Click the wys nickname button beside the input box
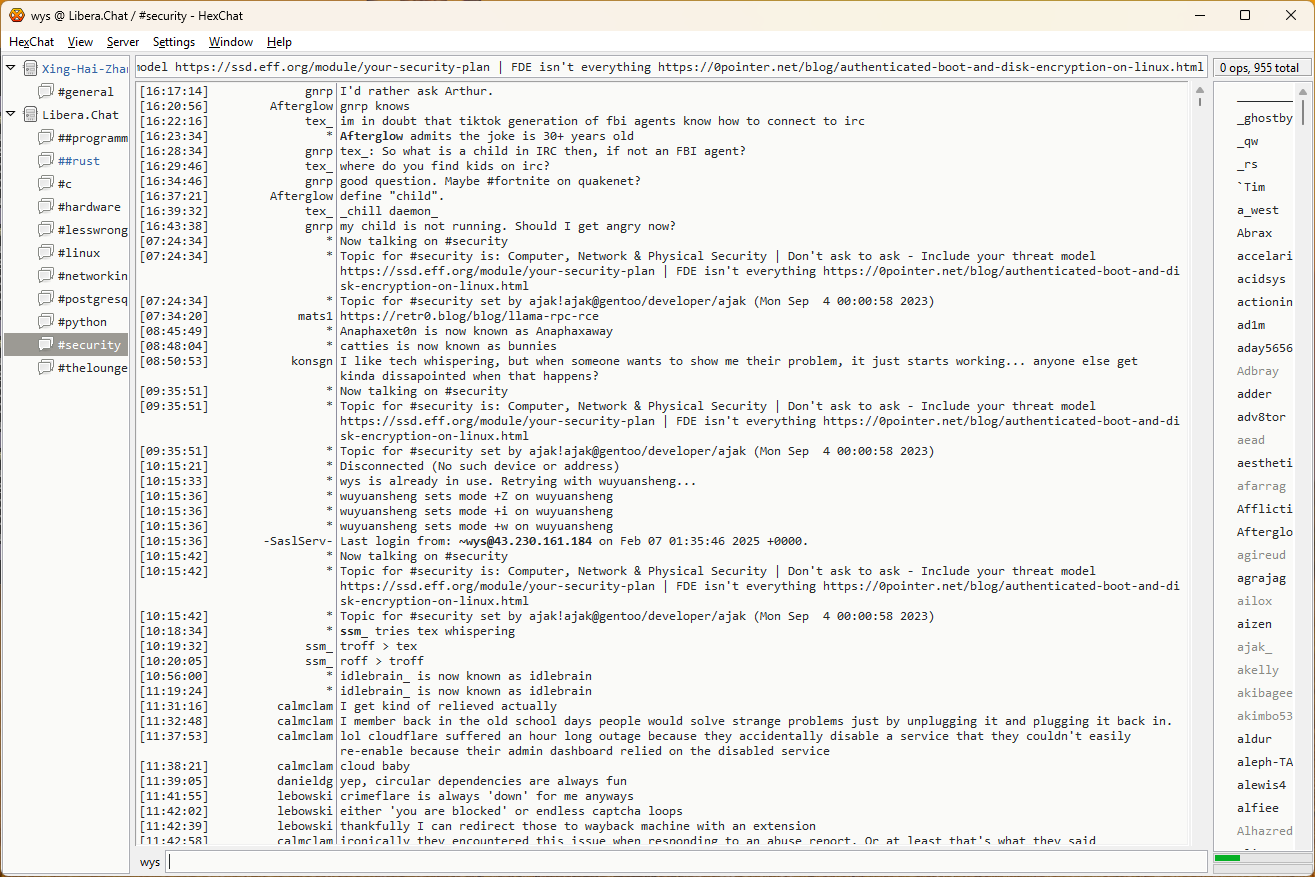 pos(150,862)
